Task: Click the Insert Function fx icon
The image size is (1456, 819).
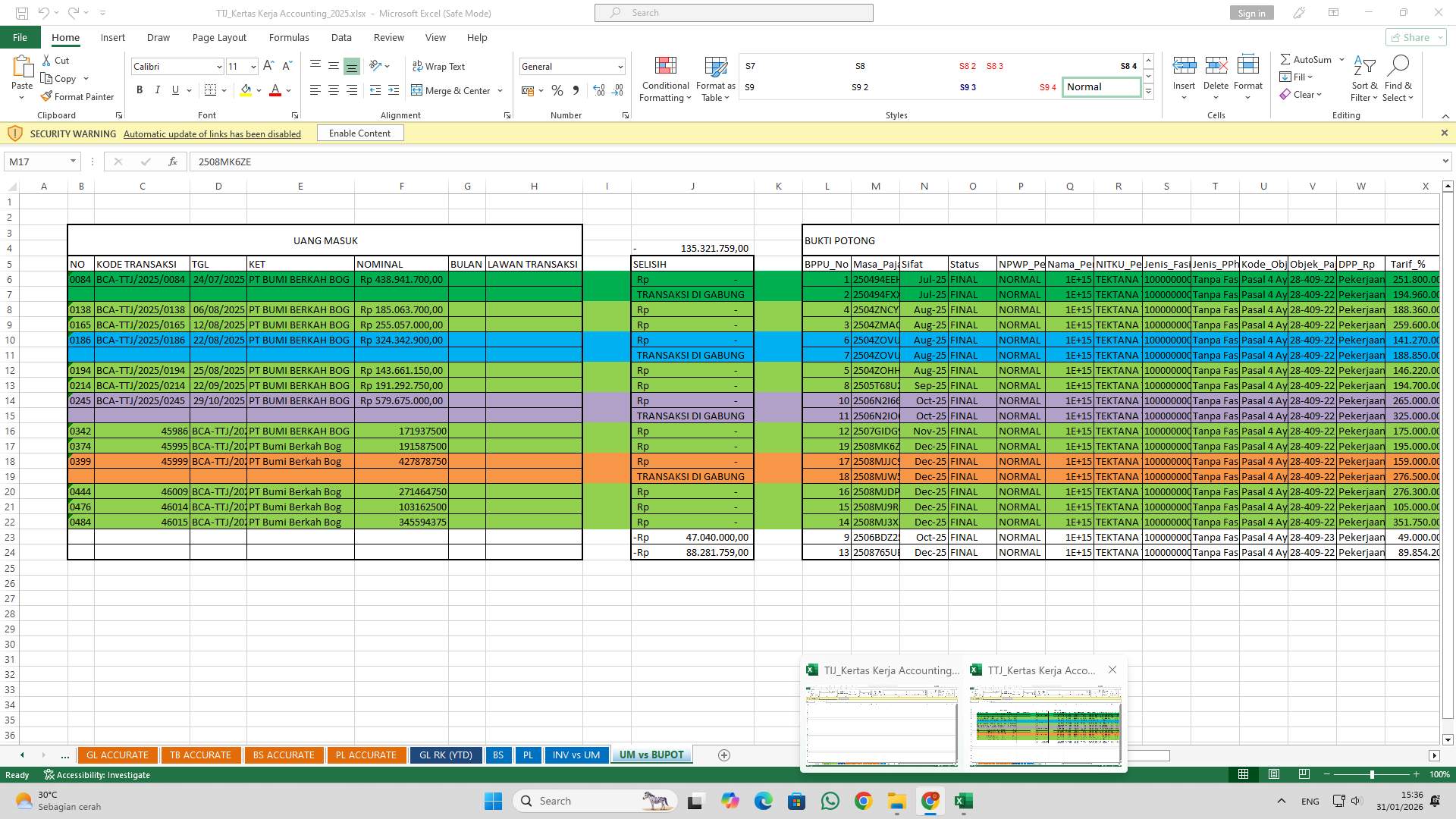Action: (x=173, y=162)
